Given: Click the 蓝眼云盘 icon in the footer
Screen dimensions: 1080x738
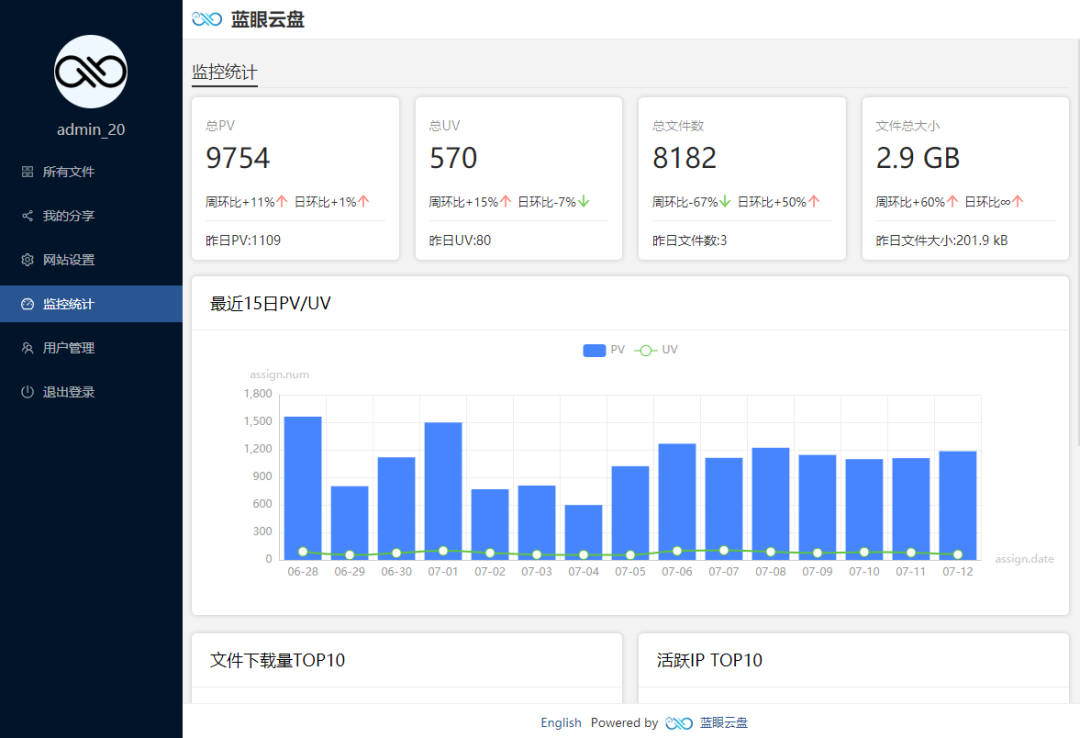Looking at the screenshot, I should (x=679, y=722).
